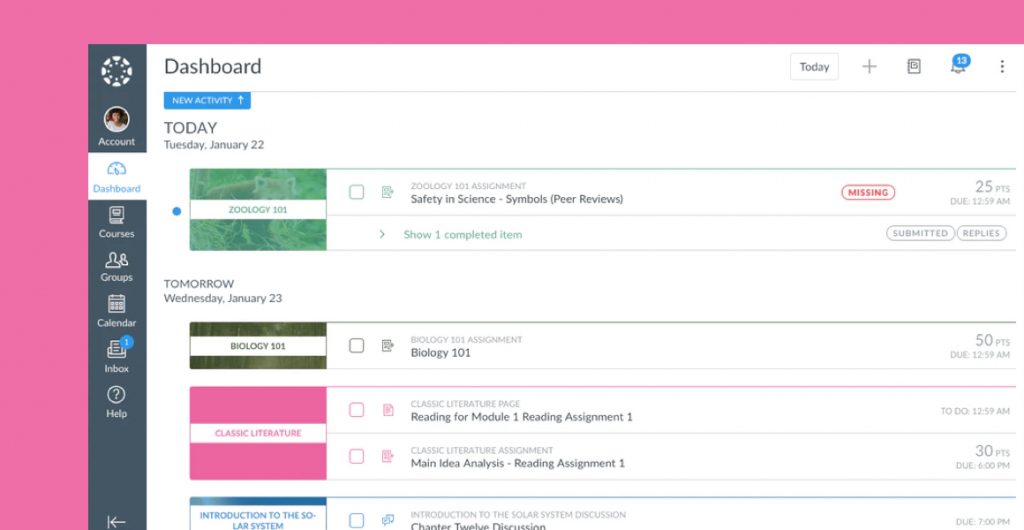
Task: Check the Safety in Science checkbox
Action: click(357, 192)
